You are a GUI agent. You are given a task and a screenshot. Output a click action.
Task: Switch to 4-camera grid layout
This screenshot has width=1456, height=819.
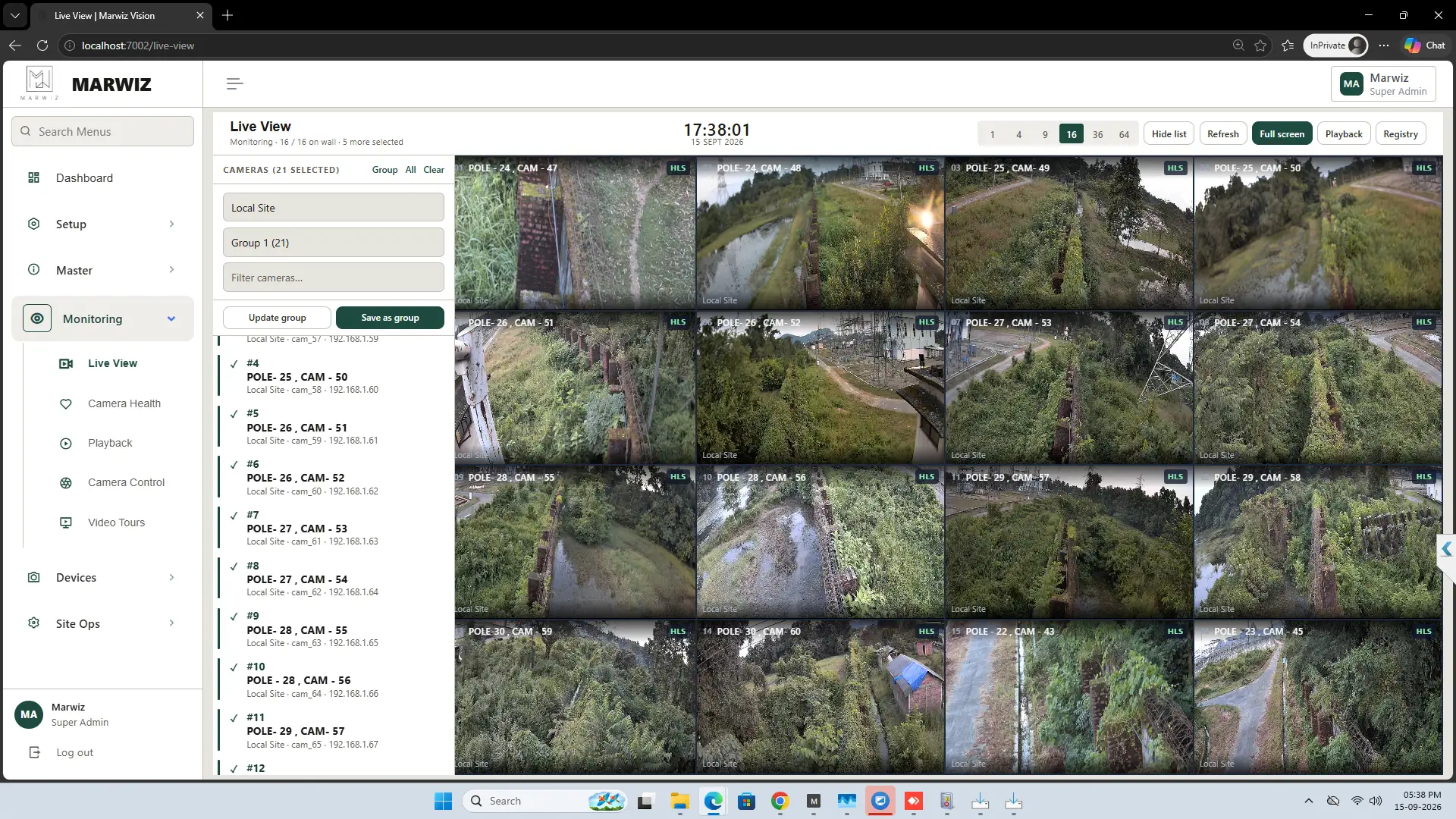click(x=1018, y=134)
